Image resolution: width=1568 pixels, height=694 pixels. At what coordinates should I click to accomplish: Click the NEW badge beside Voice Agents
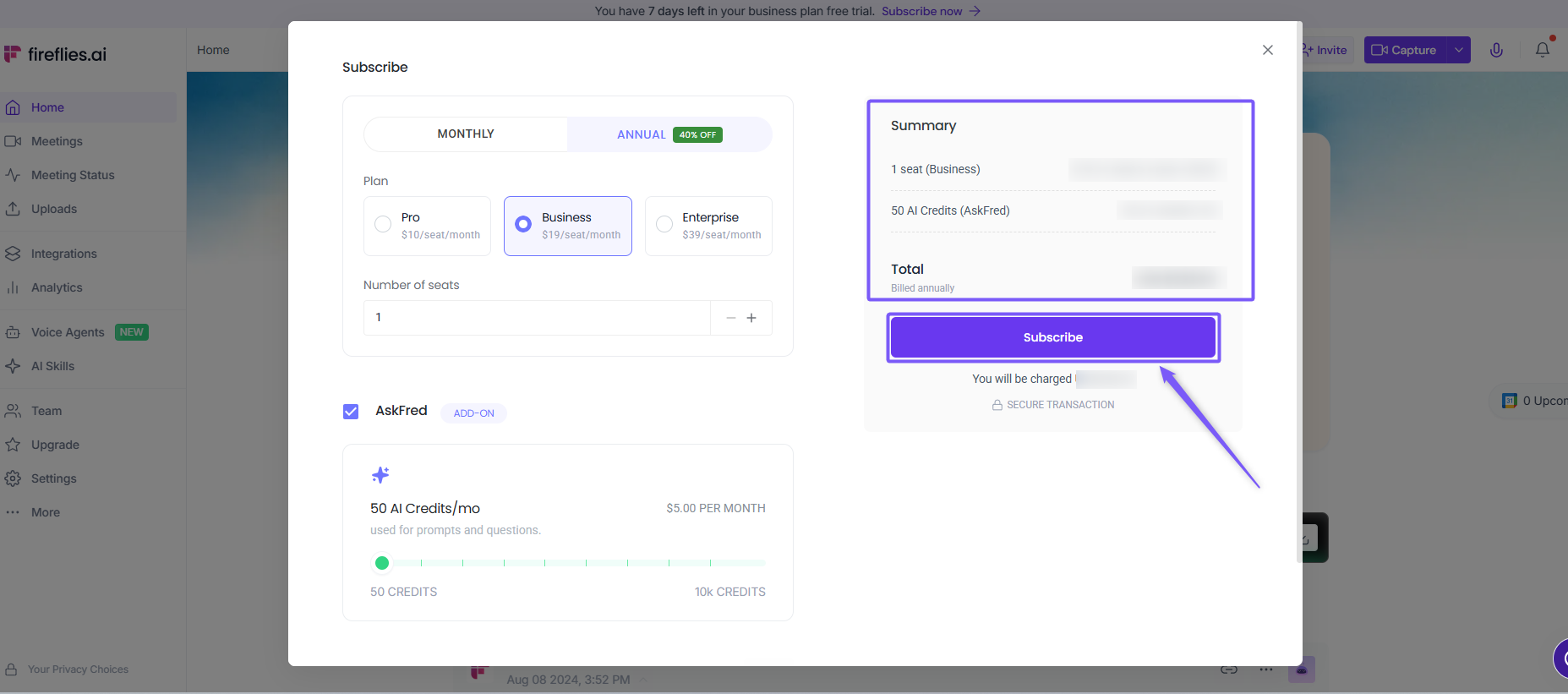click(132, 332)
